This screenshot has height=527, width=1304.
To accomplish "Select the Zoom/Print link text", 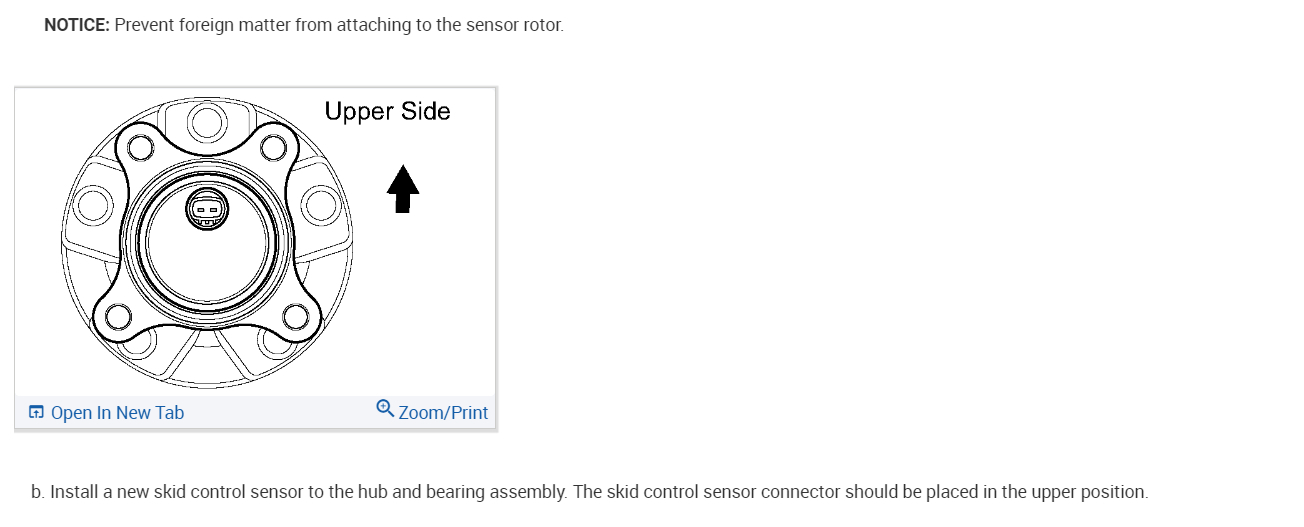I will tap(443, 413).
